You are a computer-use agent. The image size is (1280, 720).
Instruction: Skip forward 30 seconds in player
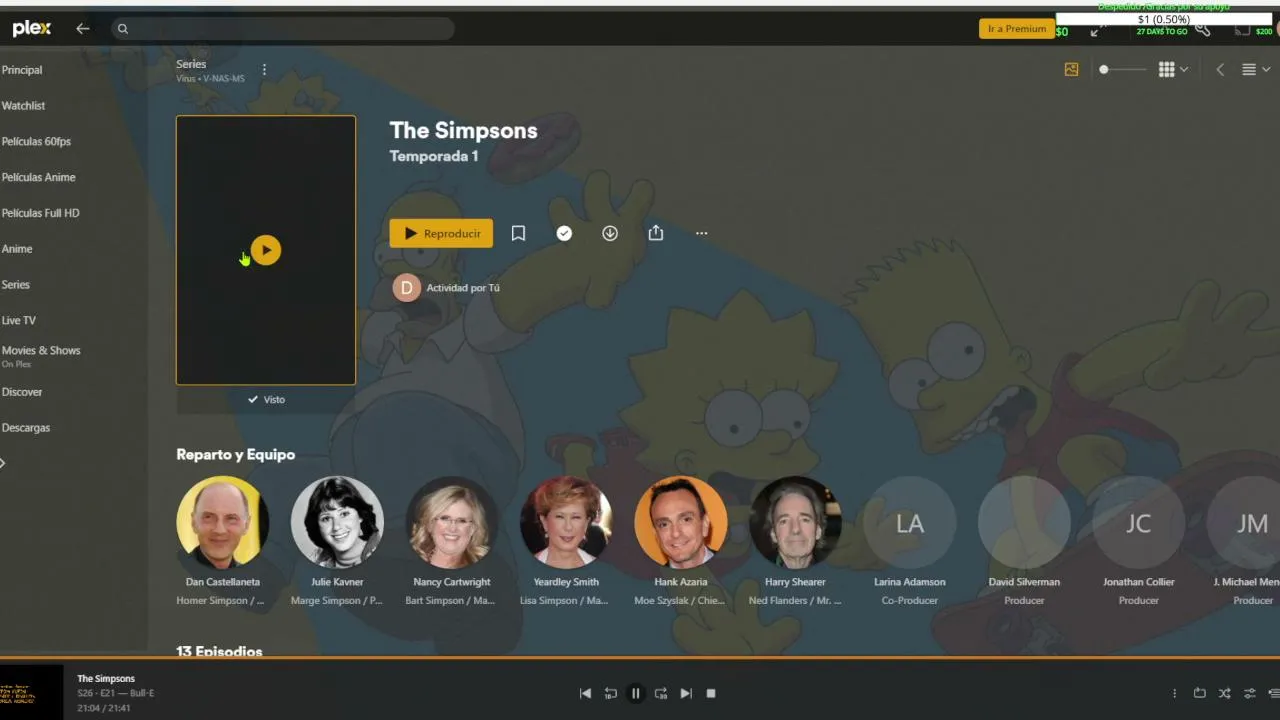661,693
